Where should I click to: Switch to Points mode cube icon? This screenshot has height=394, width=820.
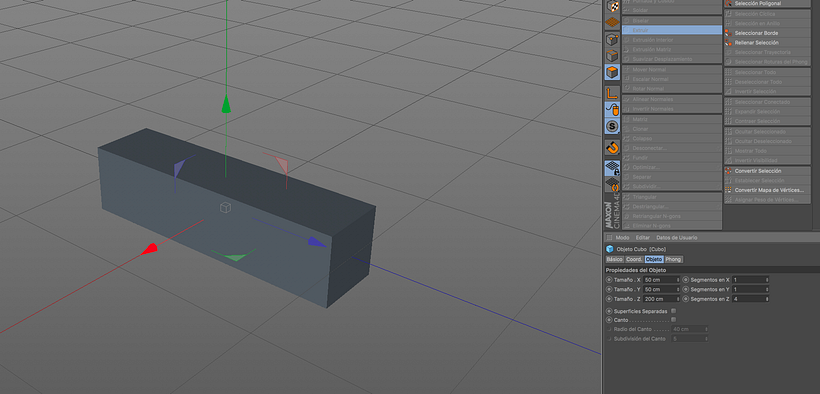point(612,39)
